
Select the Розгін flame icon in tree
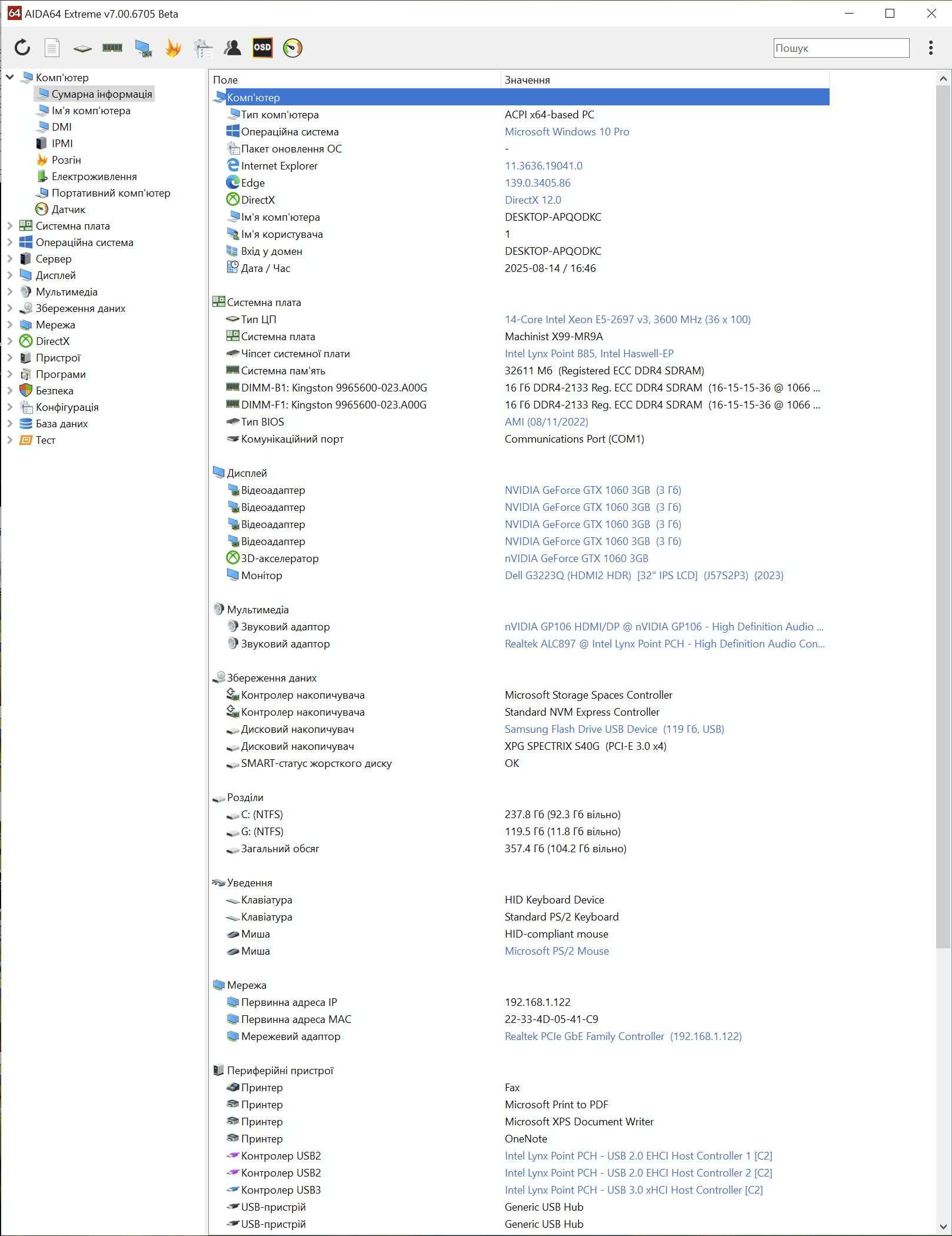point(42,160)
